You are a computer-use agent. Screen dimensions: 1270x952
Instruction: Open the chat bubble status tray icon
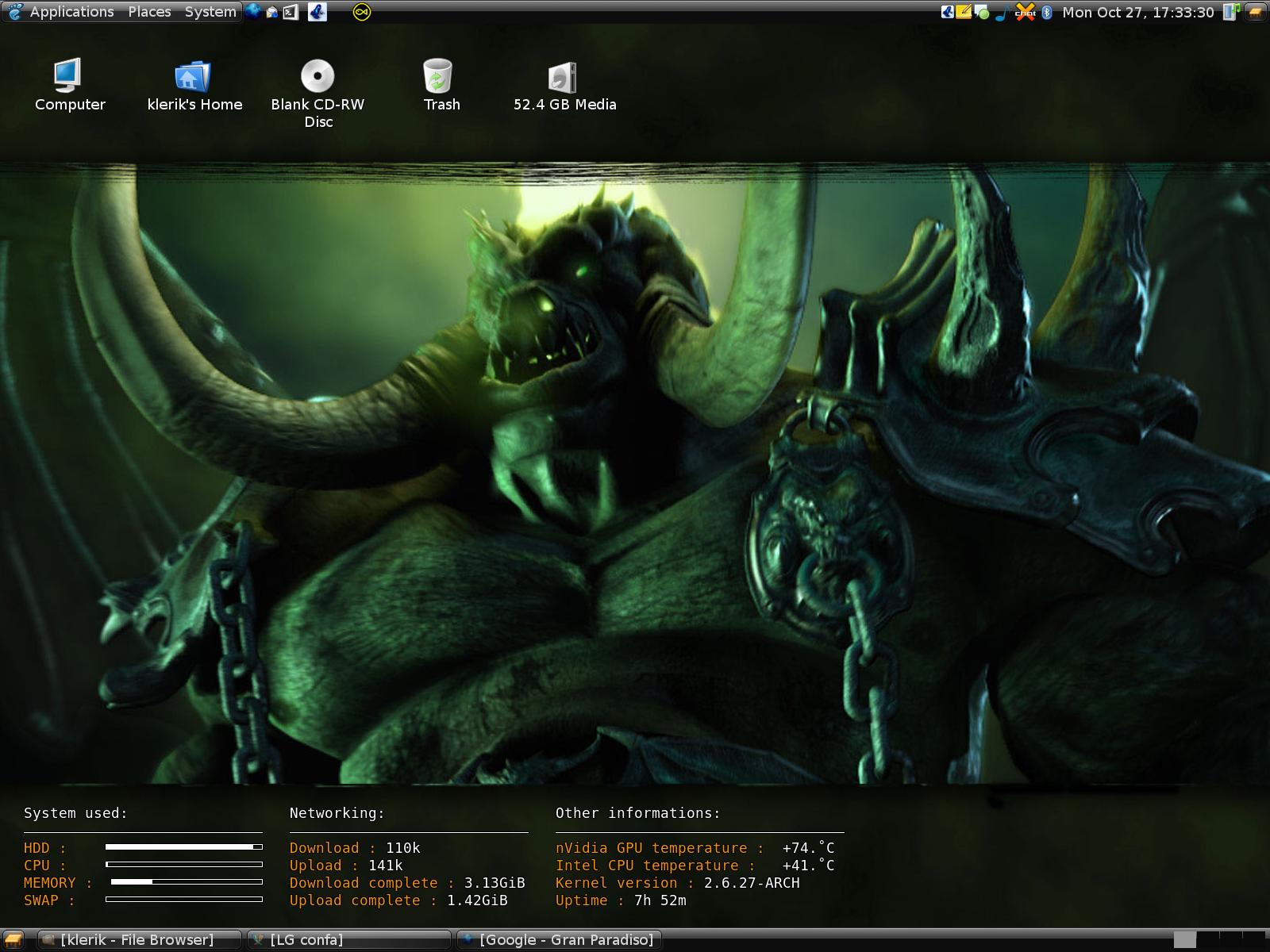tap(982, 13)
